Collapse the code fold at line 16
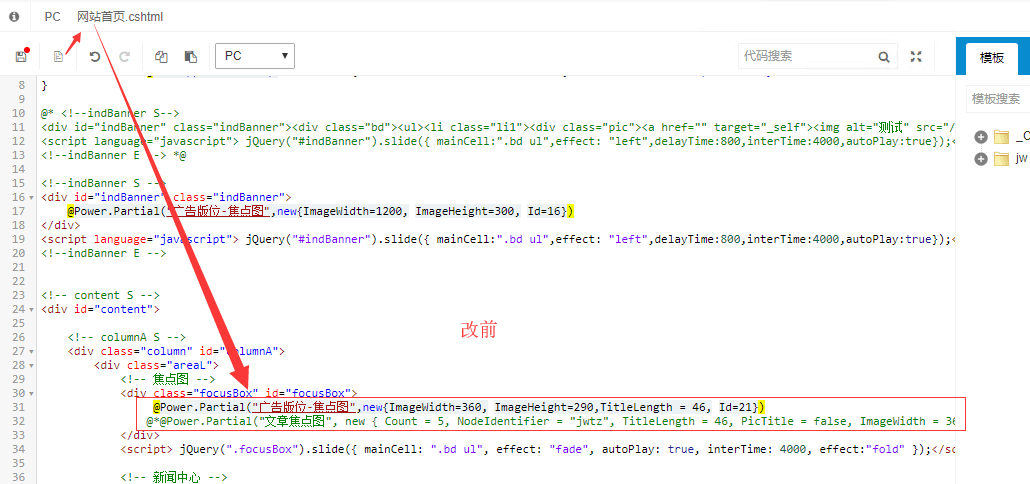The width and height of the screenshot is (1030, 484). tap(35, 198)
